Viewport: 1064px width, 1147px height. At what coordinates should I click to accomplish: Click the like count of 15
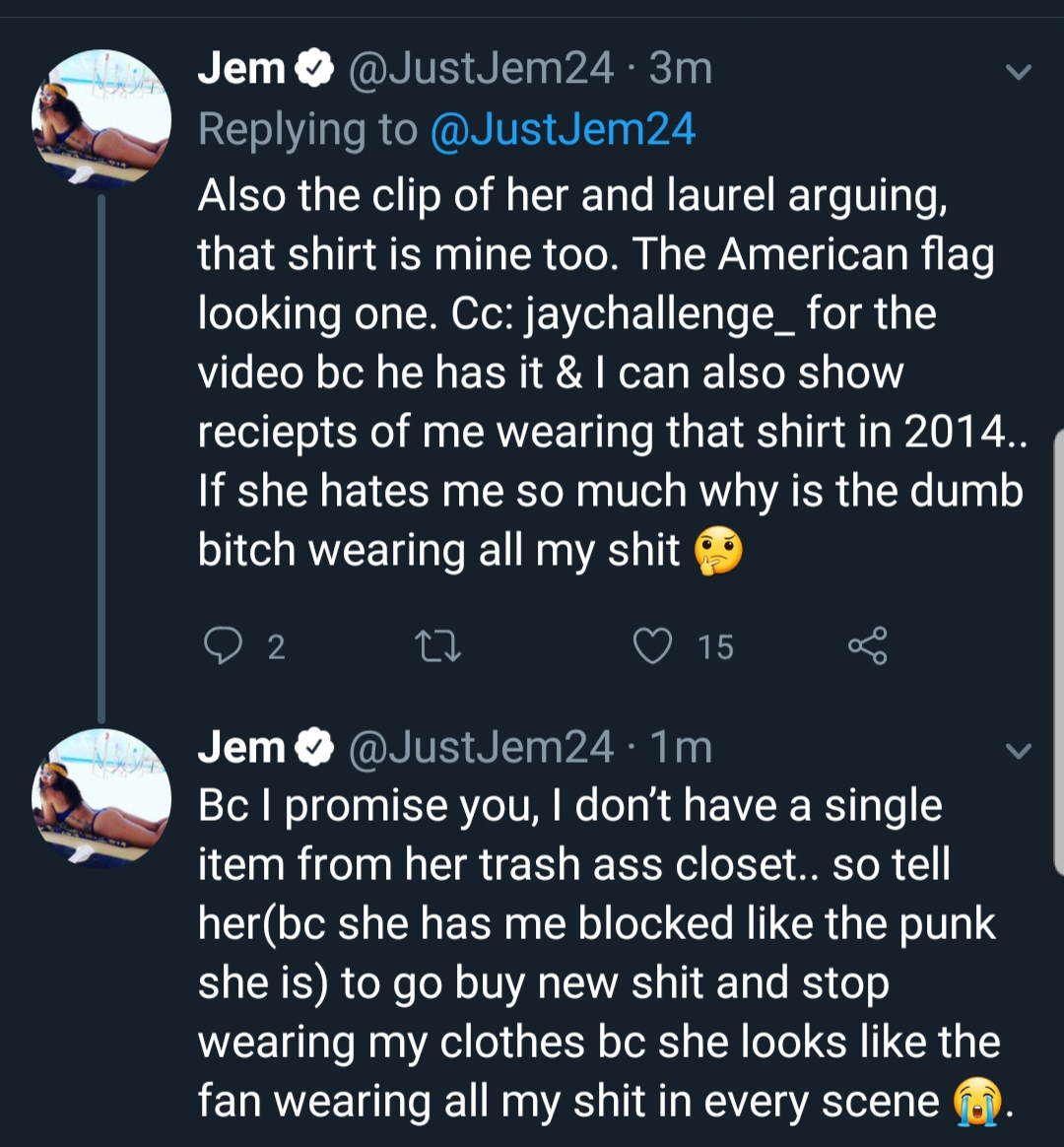pos(715,647)
